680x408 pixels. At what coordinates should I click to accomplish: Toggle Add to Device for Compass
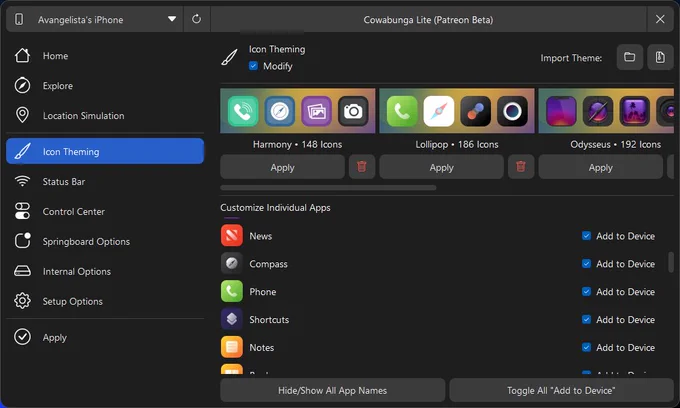tap(586, 264)
